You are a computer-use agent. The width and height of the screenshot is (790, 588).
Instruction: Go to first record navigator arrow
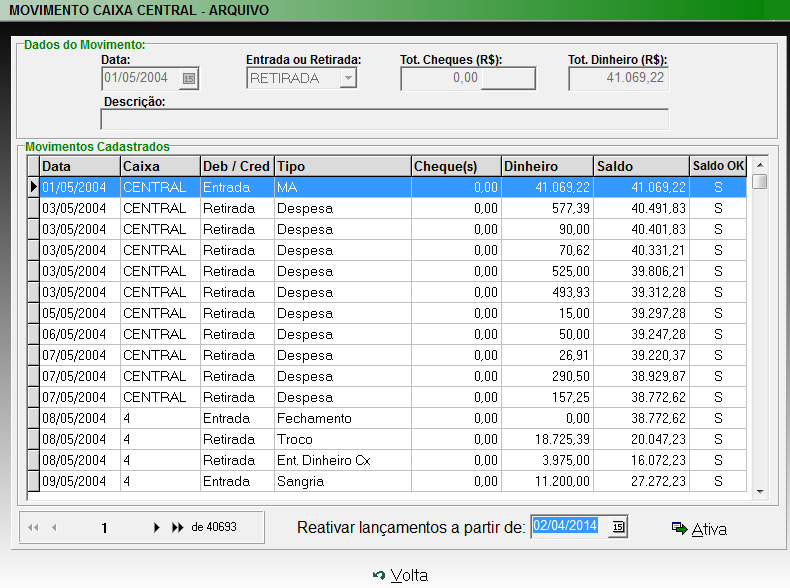click(33, 528)
